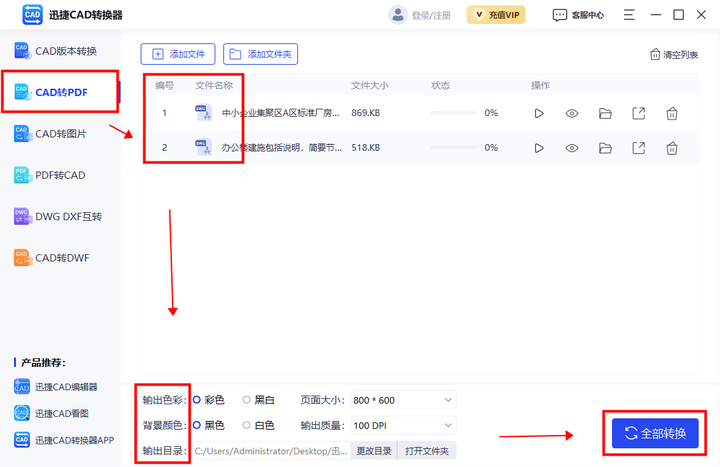720x467 pixels.
Task: Click 添加文件夹 button
Action: tap(260, 54)
